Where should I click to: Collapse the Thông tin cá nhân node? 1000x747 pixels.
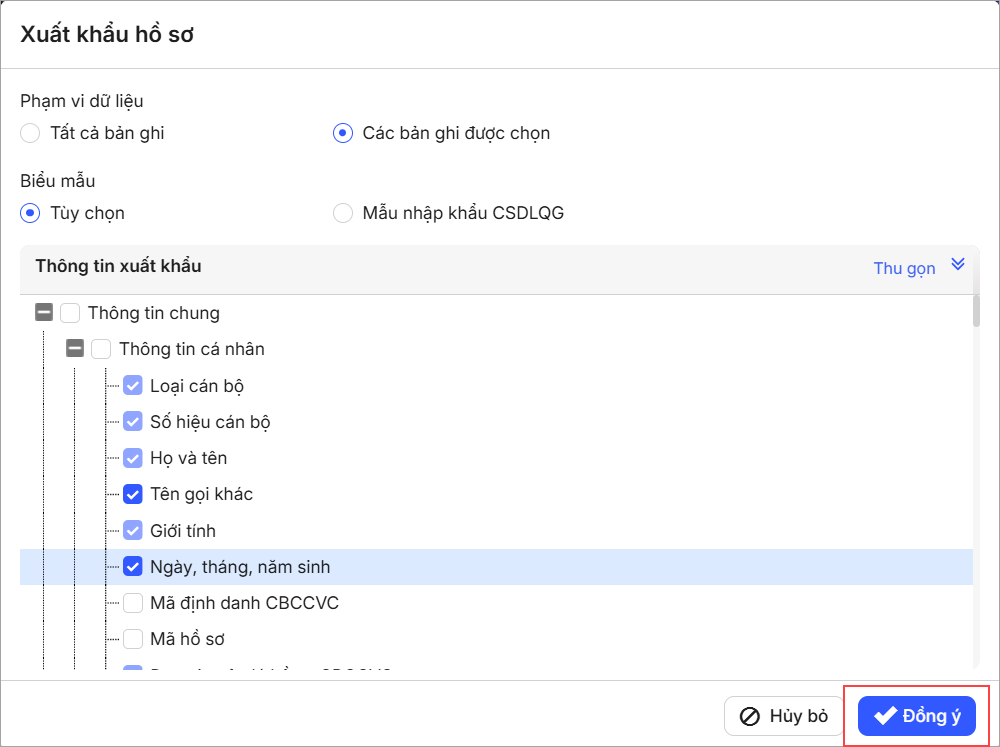(75, 349)
